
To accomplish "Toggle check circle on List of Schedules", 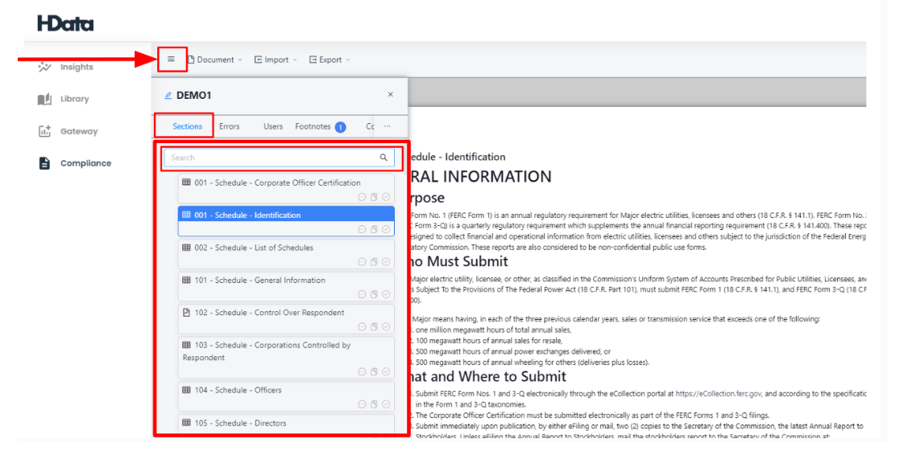I will point(386,262).
